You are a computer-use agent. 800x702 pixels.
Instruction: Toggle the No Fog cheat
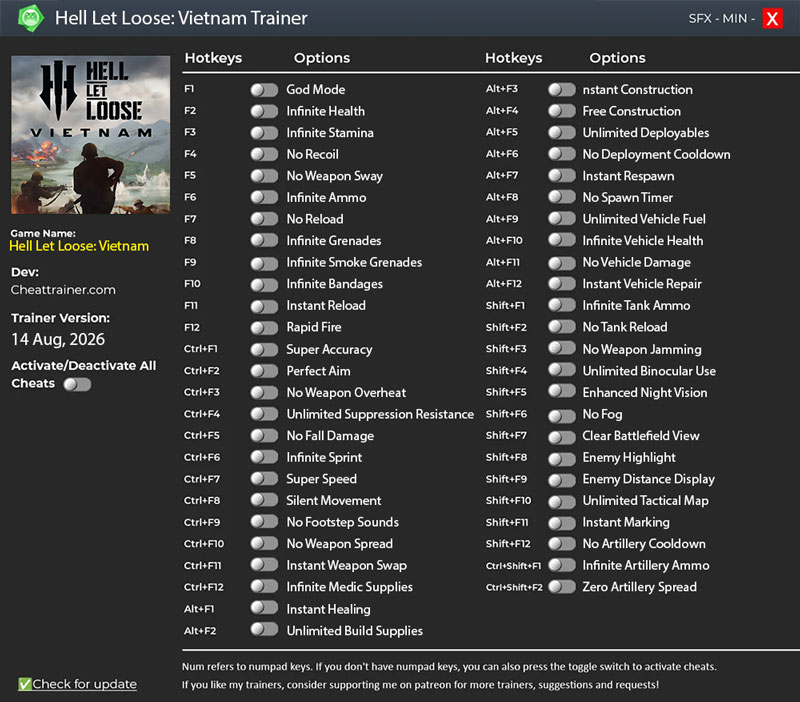tap(562, 416)
